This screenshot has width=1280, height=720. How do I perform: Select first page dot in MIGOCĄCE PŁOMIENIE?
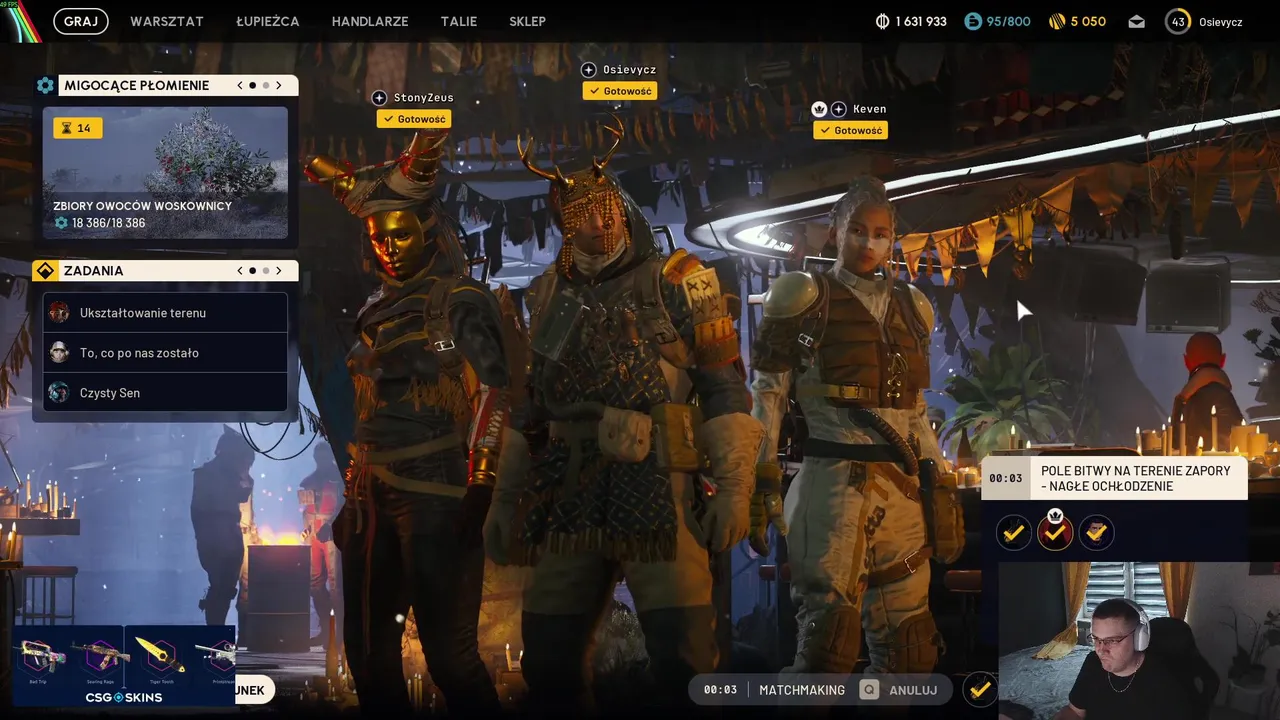(x=253, y=85)
